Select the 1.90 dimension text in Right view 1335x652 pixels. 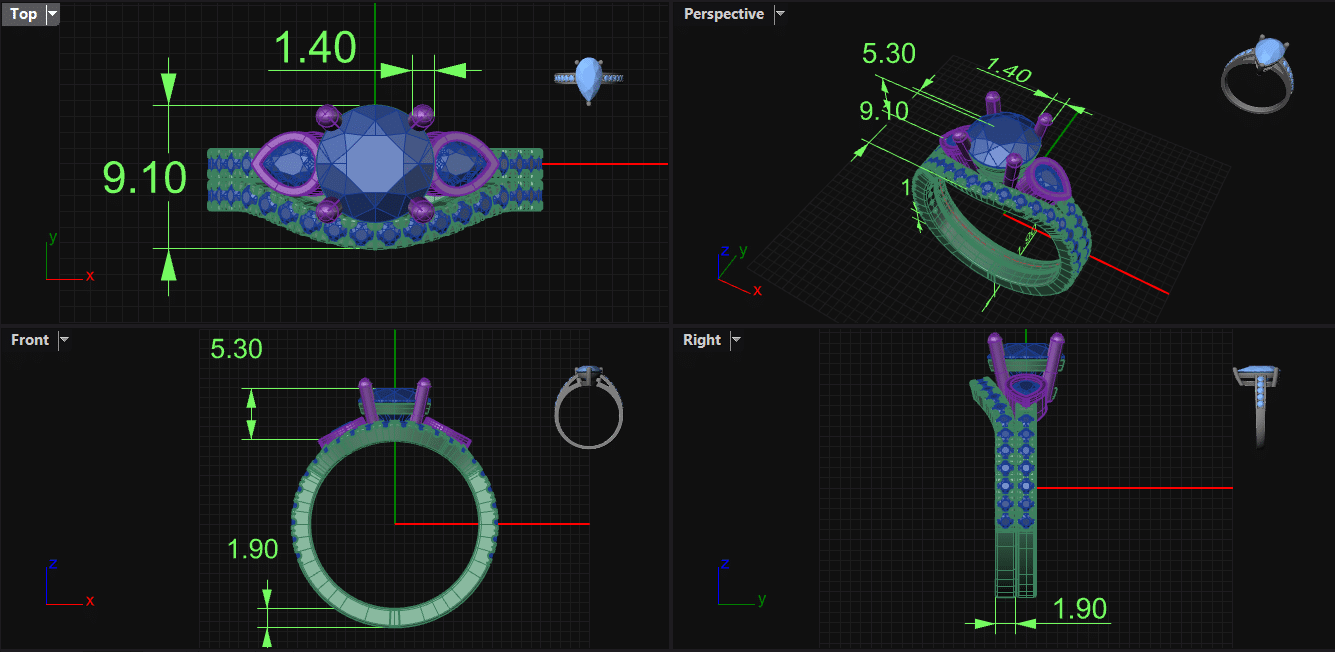tap(1079, 608)
